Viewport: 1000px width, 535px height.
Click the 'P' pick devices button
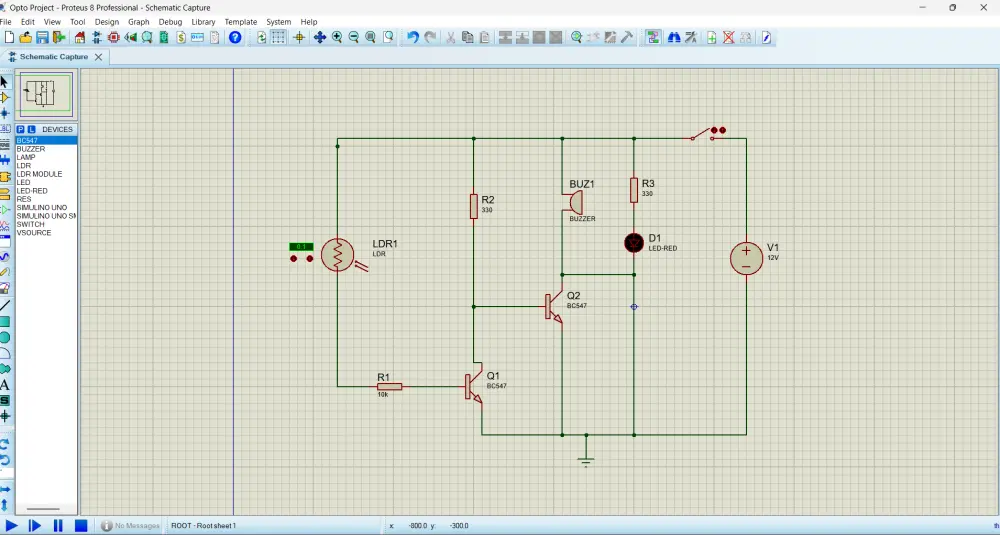click(x=20, y=129)
